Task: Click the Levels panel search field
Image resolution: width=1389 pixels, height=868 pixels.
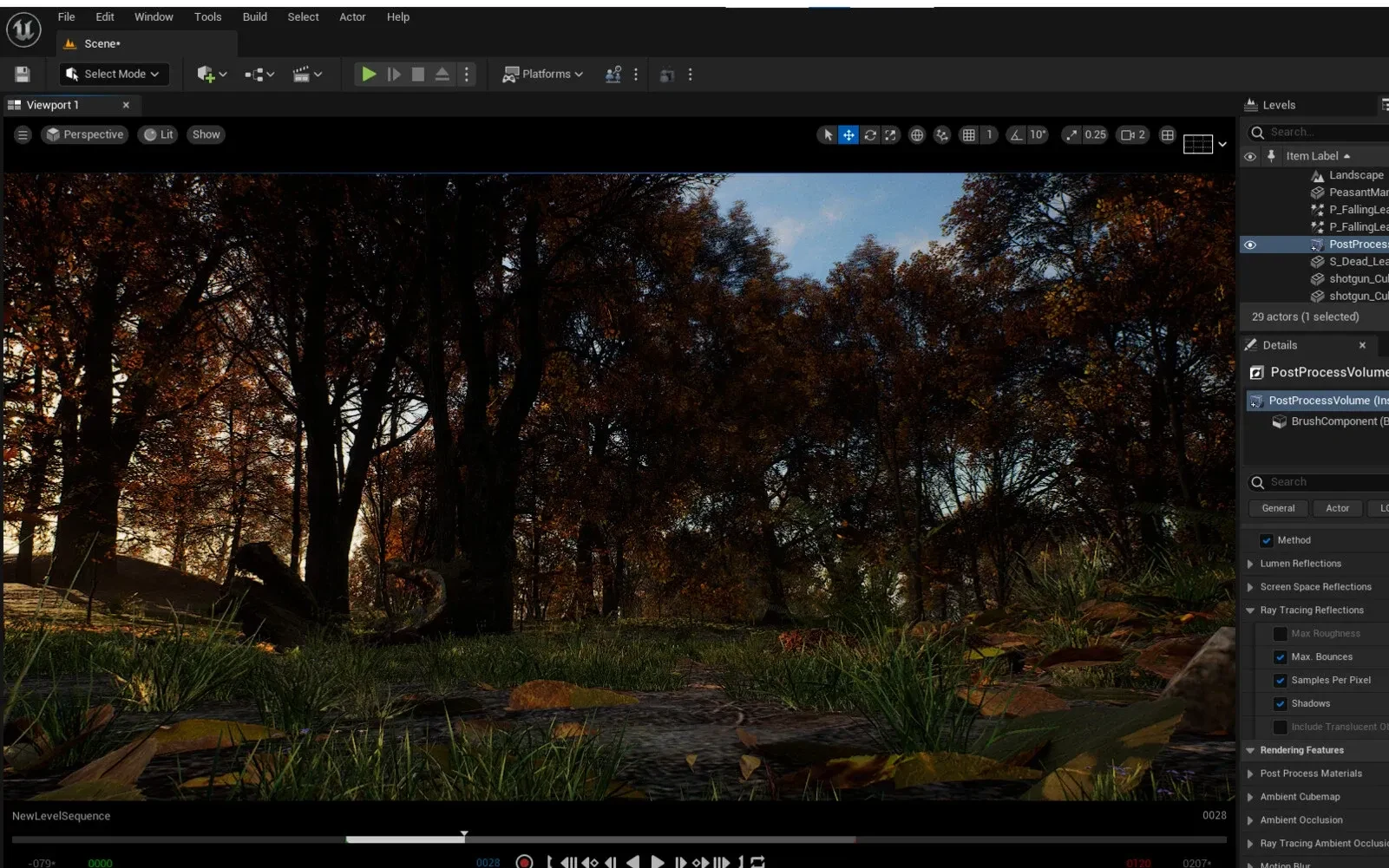Action: click(1319, 132)
